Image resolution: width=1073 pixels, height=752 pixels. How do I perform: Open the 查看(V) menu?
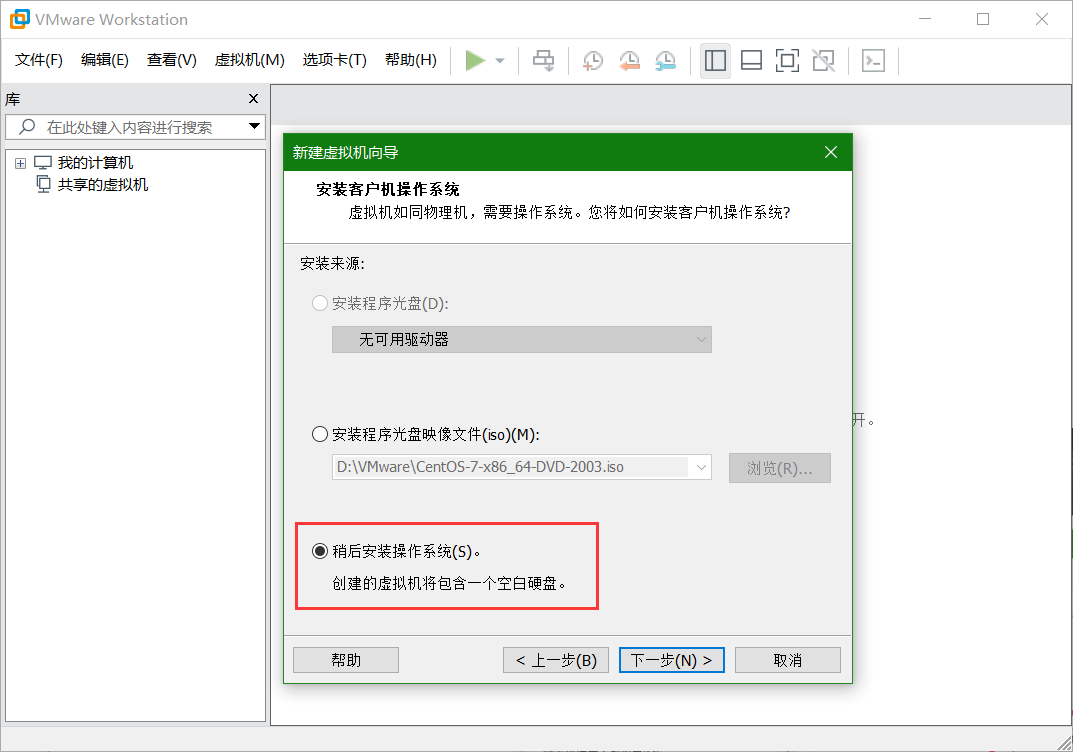pyautogui.click(x=172, y=60)
